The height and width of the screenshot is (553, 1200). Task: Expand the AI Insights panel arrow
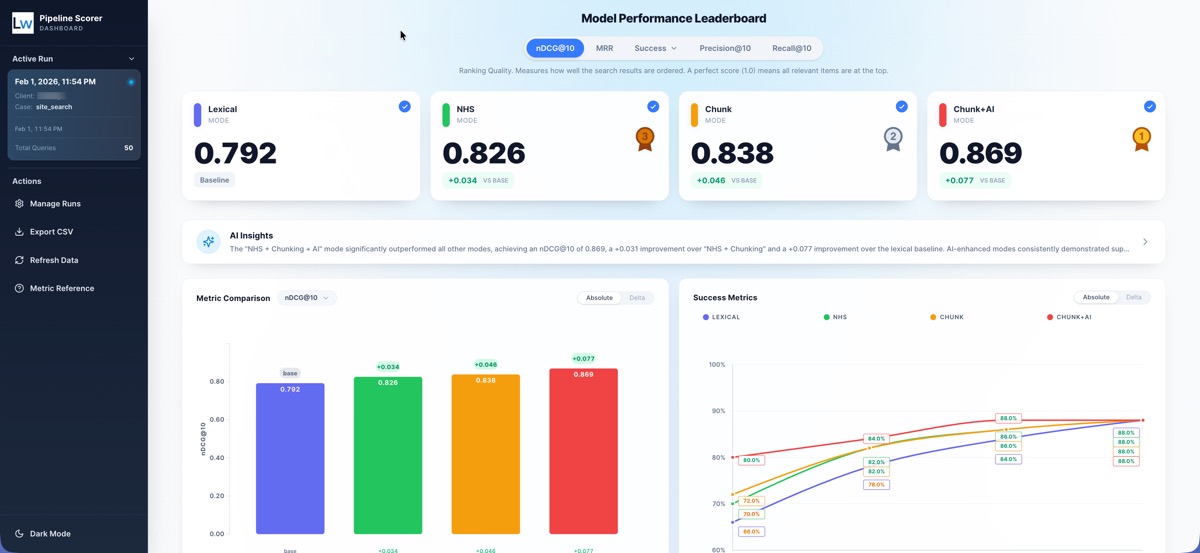1145,242
